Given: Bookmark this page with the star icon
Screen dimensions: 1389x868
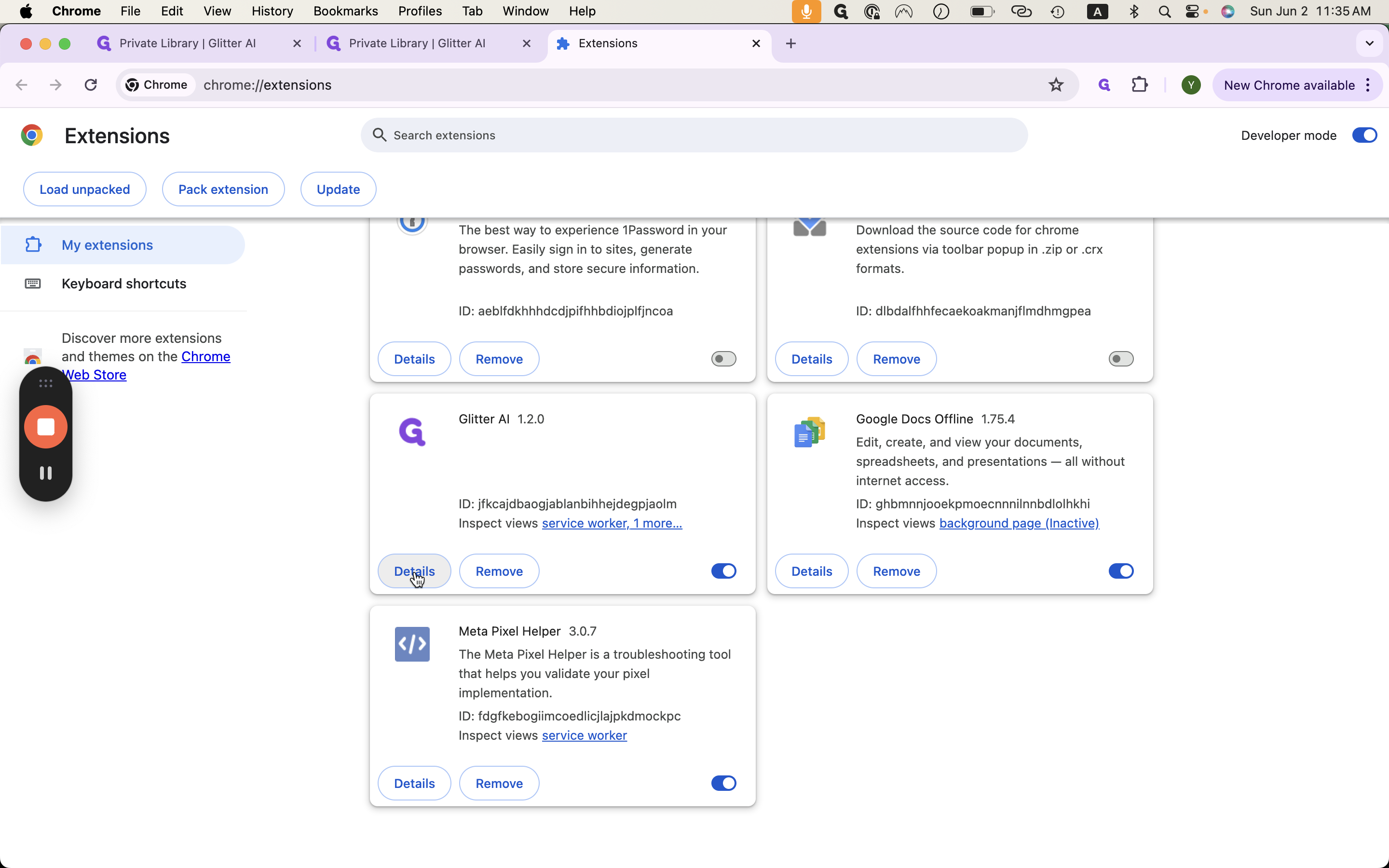Looking at the screenshot, I should tap(1056, 85).
